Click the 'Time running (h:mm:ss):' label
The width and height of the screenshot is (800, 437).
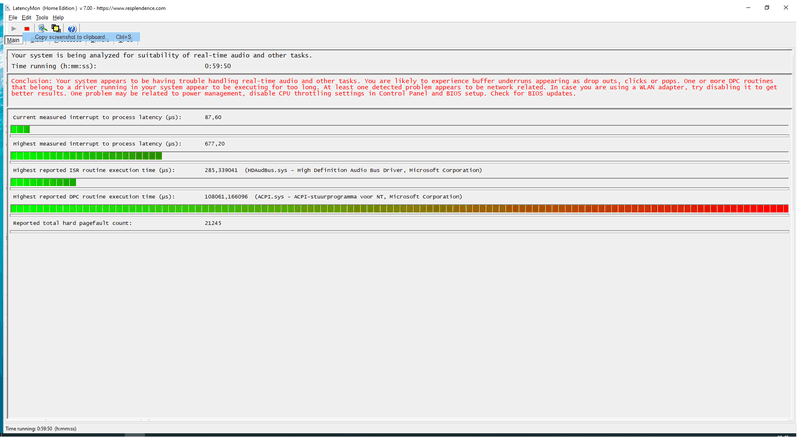54,66
